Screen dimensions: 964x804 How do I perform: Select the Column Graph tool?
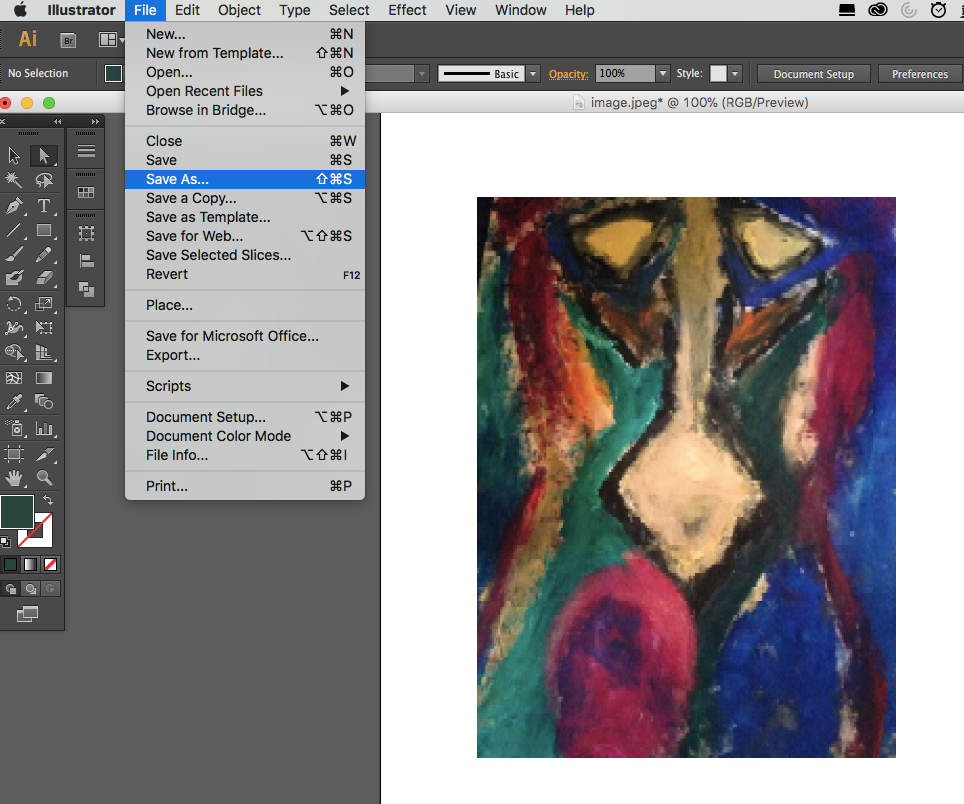point(44,428)
